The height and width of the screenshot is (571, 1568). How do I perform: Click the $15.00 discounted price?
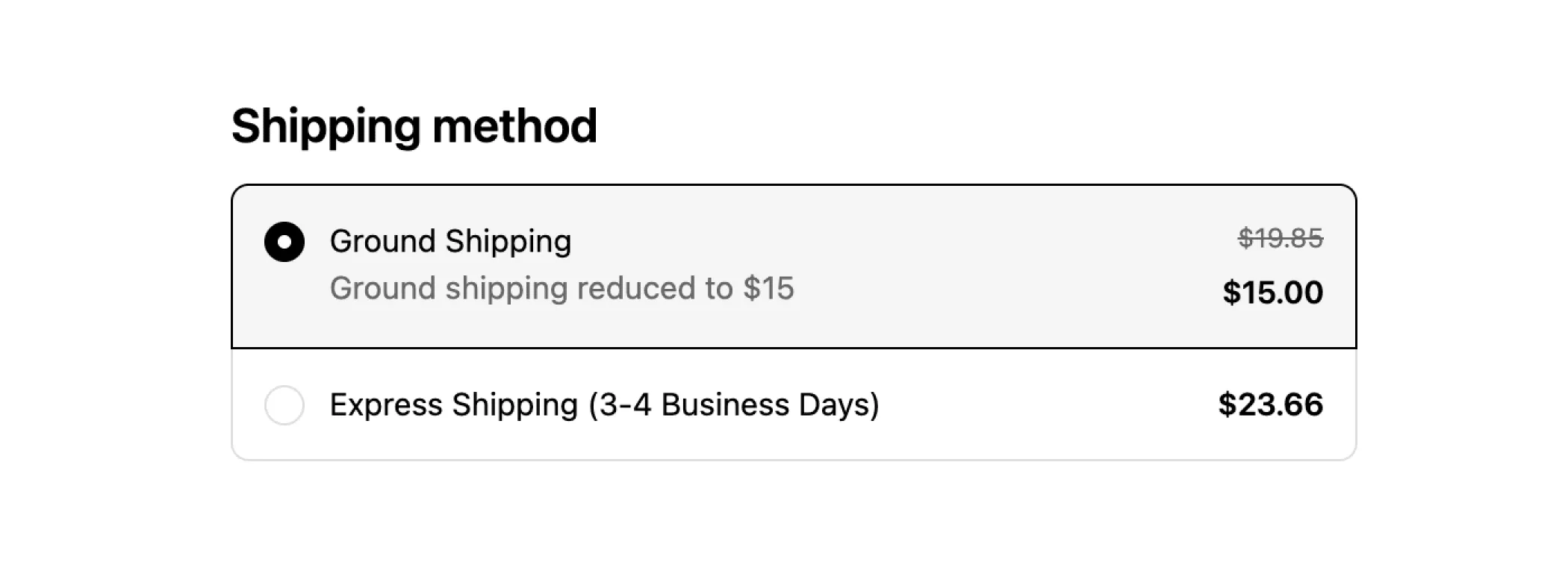tap(1272, 293)
